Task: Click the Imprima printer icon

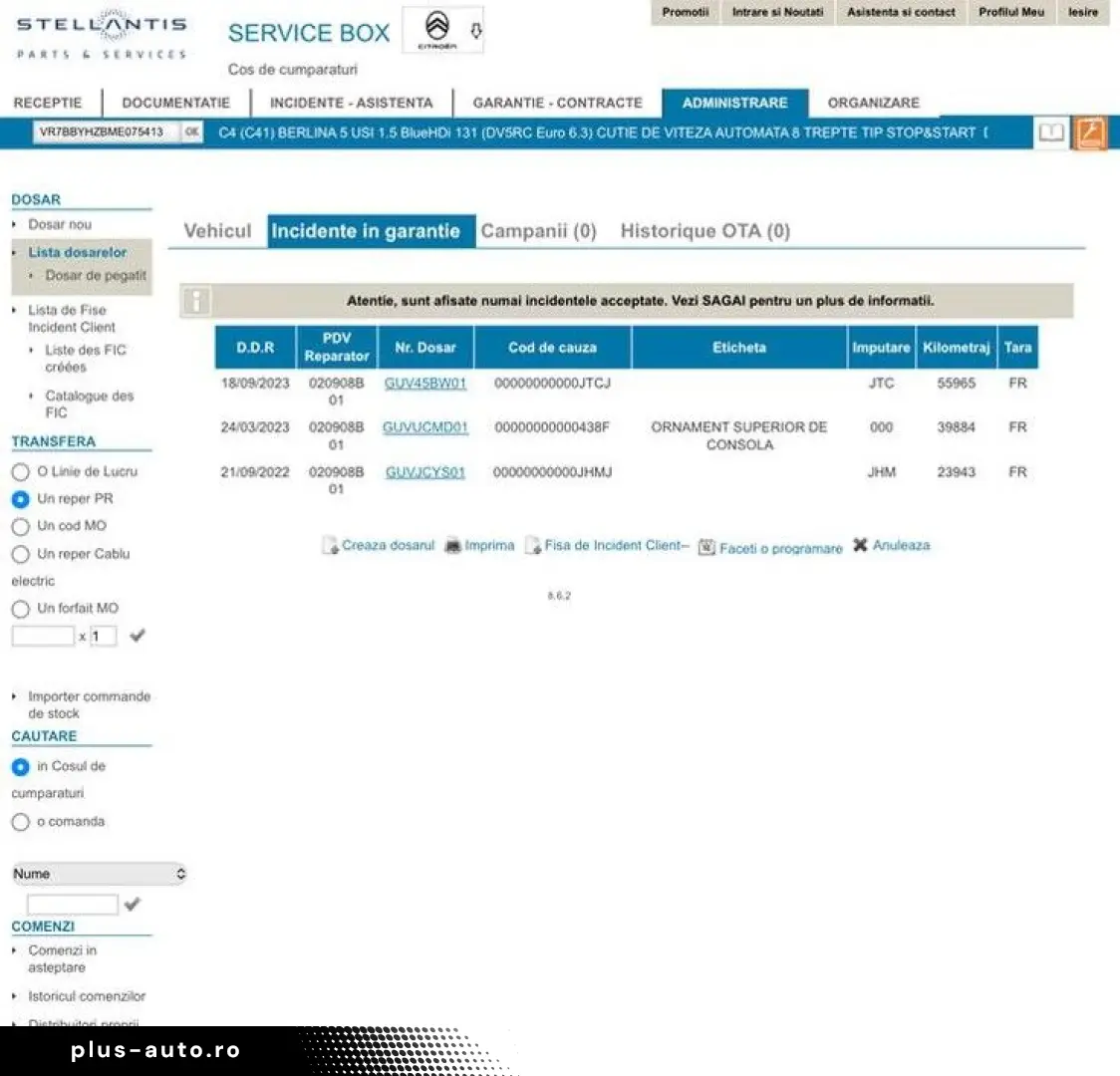Action: pyautogui.click(x=452, y=546)
